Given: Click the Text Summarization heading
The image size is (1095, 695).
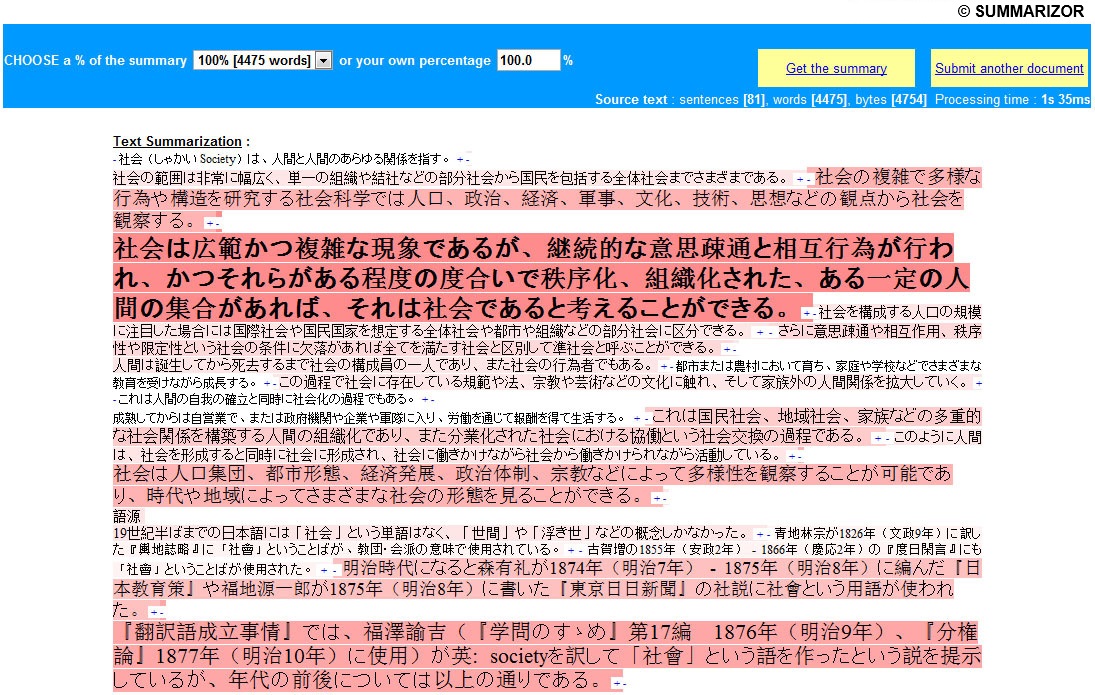Looking at the screenshot, I should click(177, 141).
